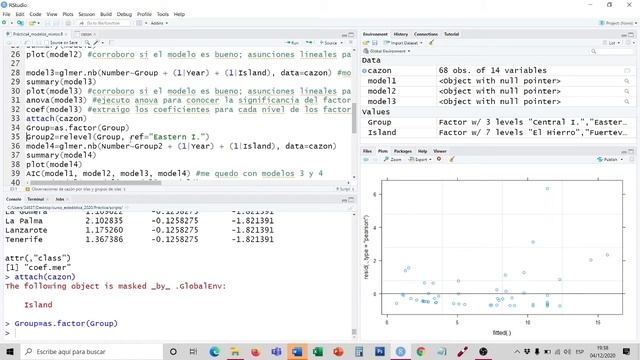The image size is (640, 360).
Task: Open the Tools menu
Action: [x=162, y=14]
